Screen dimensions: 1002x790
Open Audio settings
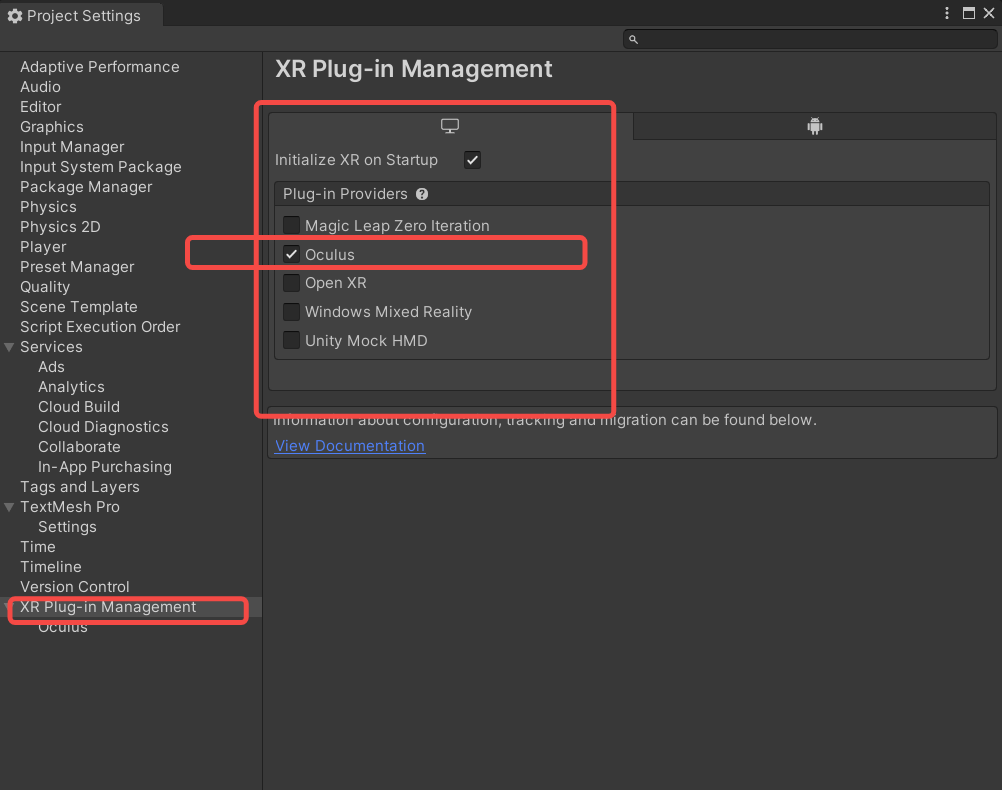coord(40,87)
